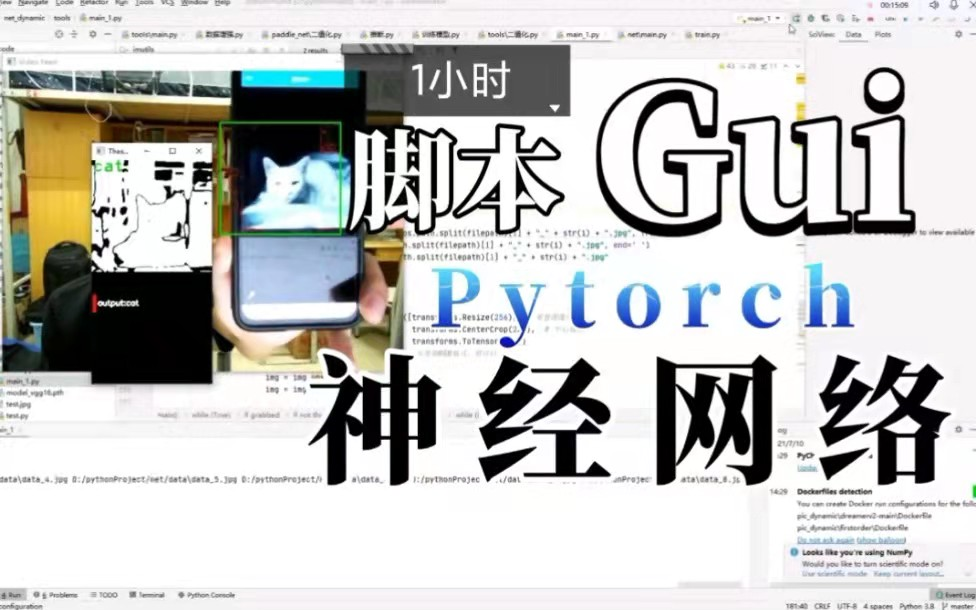Open the TODO tool window
The width and height of the screenshot is (976, 610).
pos(104,595)
